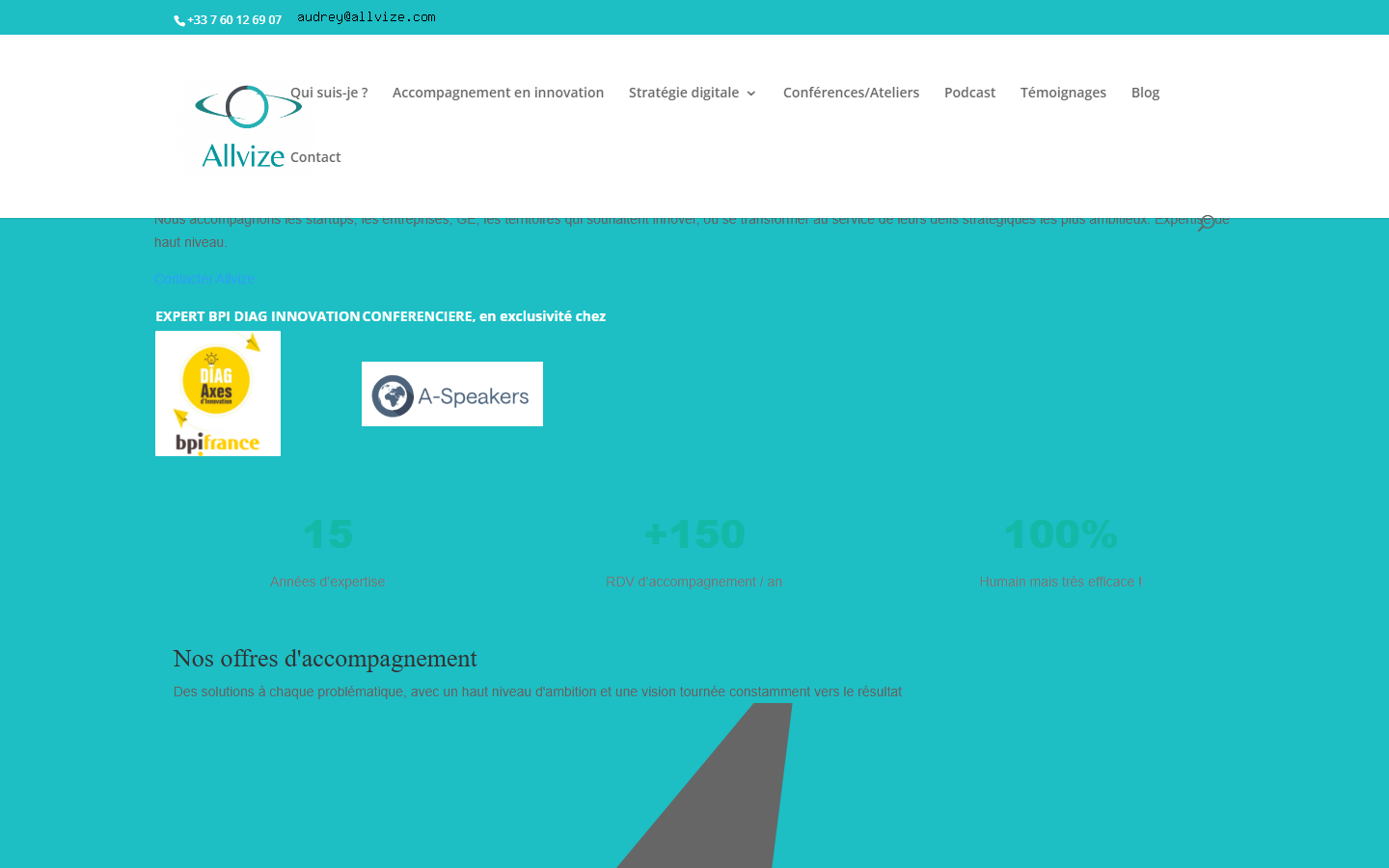The height and width of the screenshot is (868, 1389).
Task: Open the Stratégie digitale menu
Action: tap(684, 93)
